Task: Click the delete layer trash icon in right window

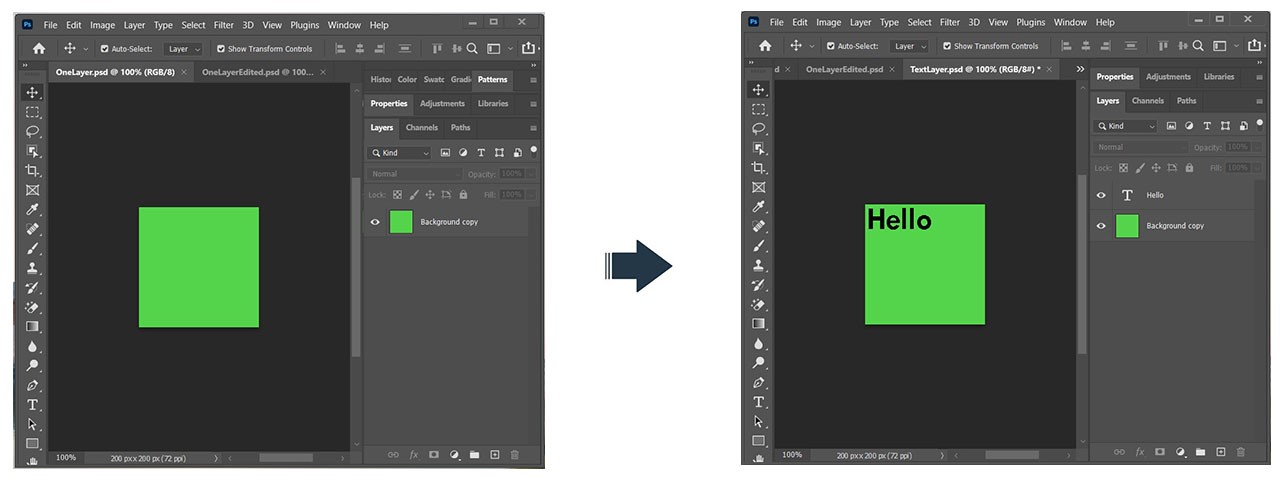Action: [1241, 452]
